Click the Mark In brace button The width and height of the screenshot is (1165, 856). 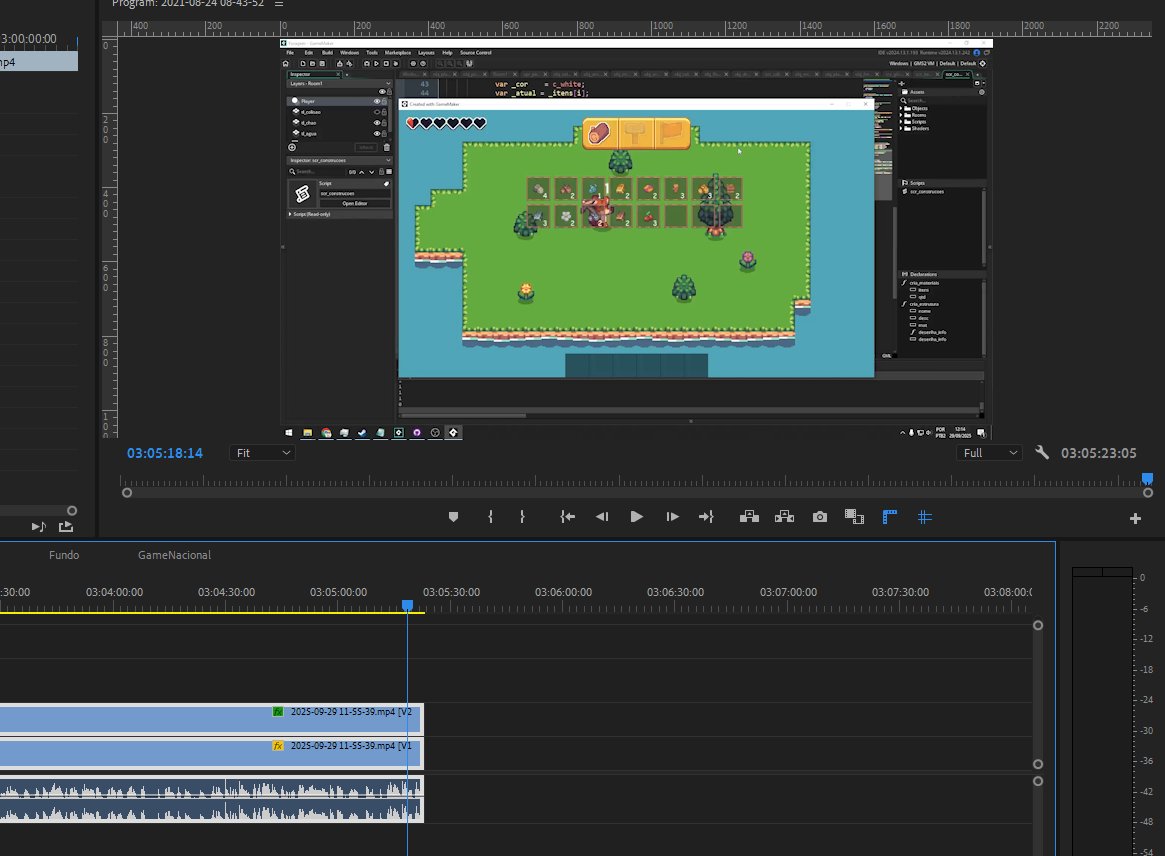pos(490,516)
